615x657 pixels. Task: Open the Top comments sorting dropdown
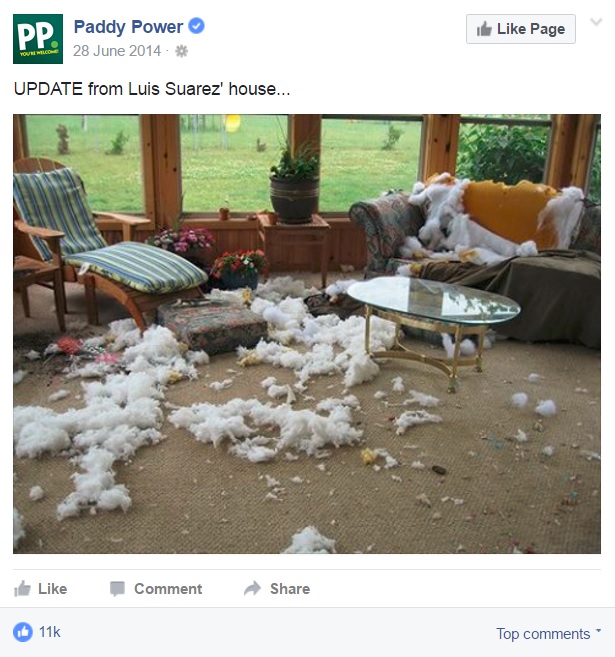point(548,634)
